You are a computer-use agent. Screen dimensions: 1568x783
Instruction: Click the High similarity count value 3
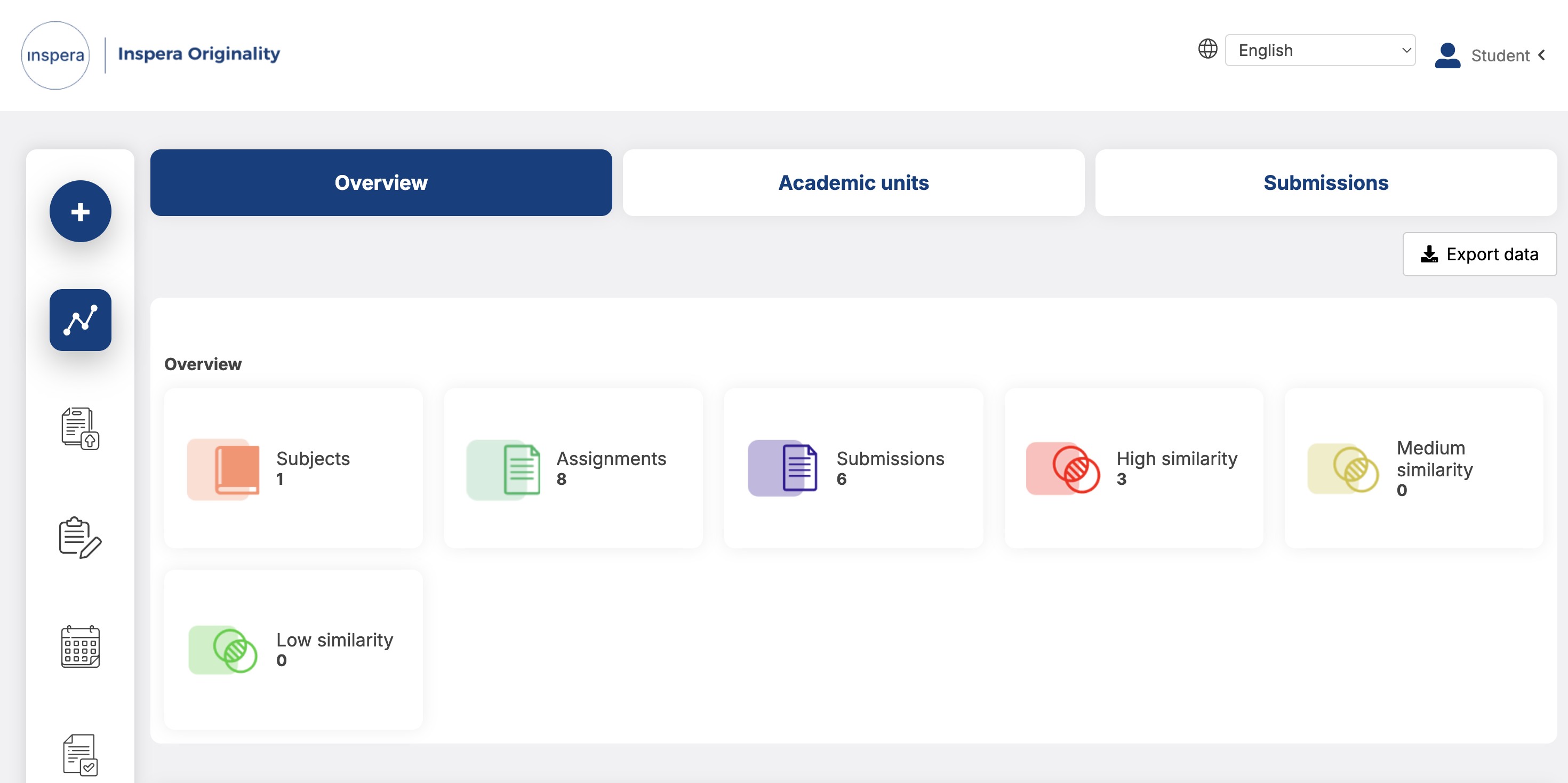(1121, 479)
